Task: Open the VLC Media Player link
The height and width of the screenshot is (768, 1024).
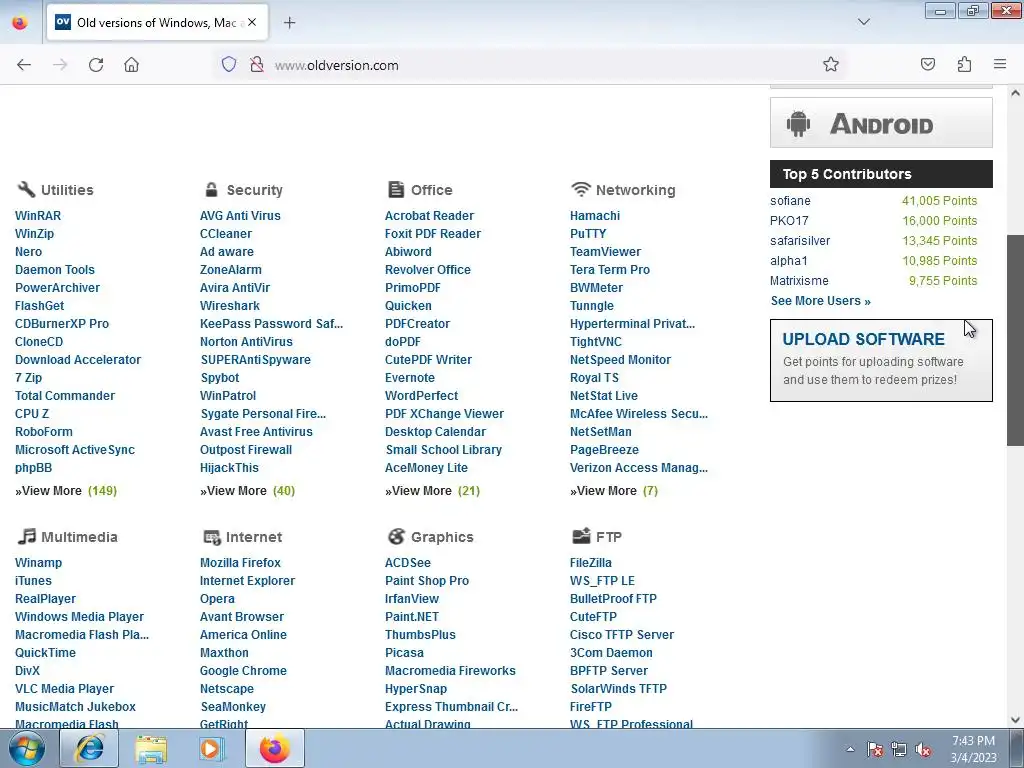Action: click(64, 688)
